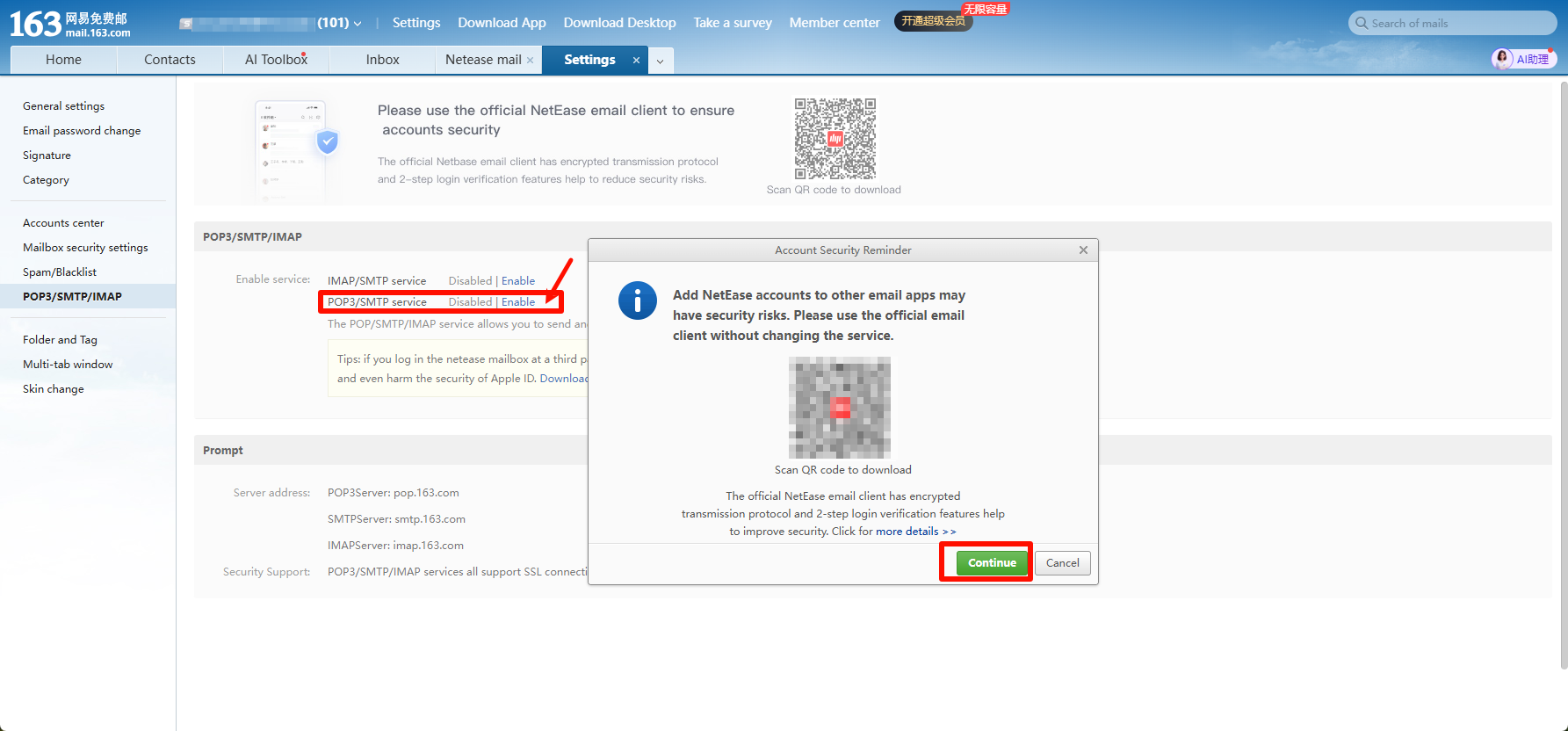Click the 'POP3/SMTP/IMAP' section heading

[x=252, y=237]
